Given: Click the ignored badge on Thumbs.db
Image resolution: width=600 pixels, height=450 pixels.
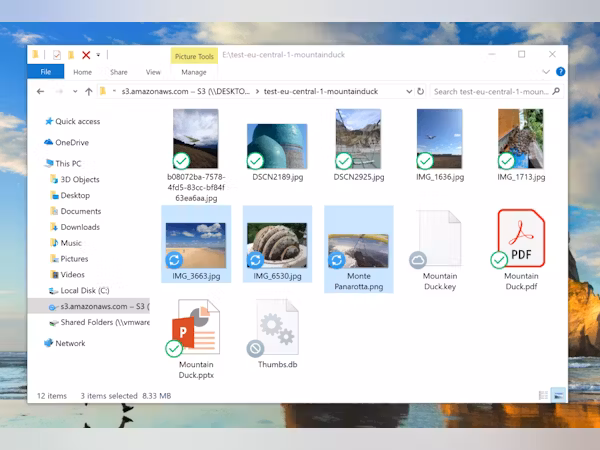Looking at the screenshot, I should pos(255,349).
